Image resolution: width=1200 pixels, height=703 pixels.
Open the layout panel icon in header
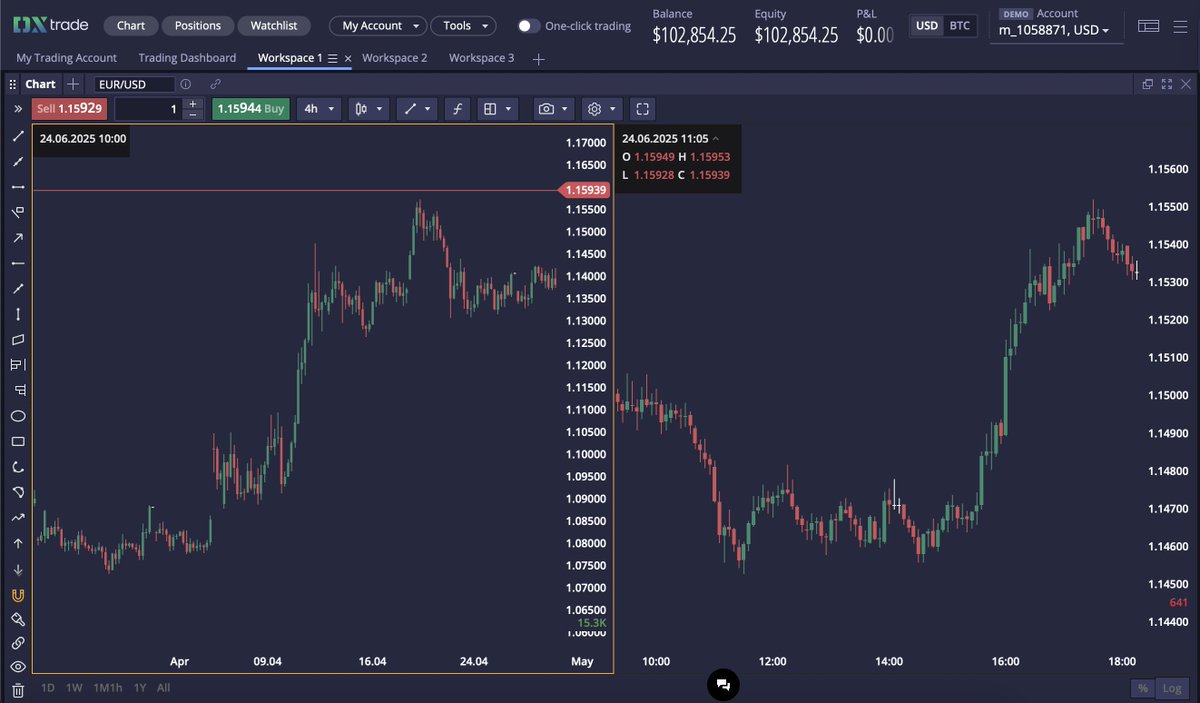(1149, 25)
